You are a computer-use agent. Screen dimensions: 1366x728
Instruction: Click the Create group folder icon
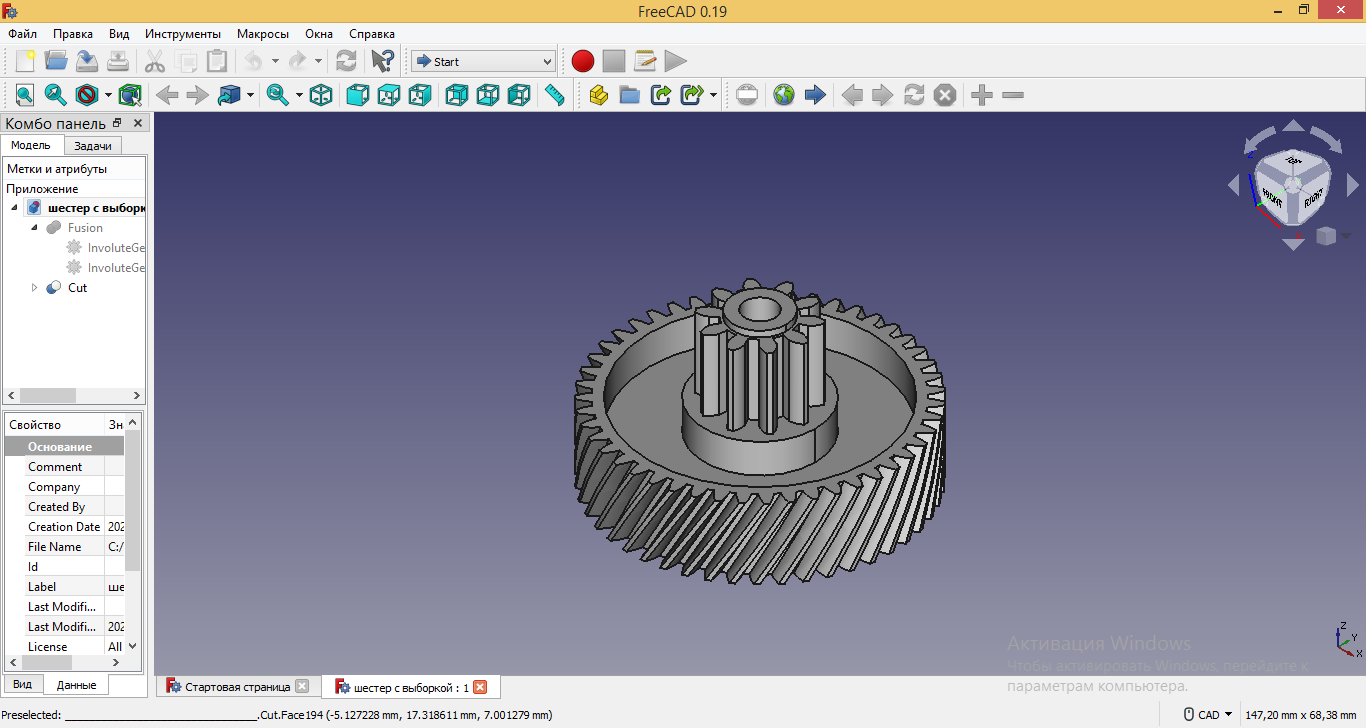(629, 95)
